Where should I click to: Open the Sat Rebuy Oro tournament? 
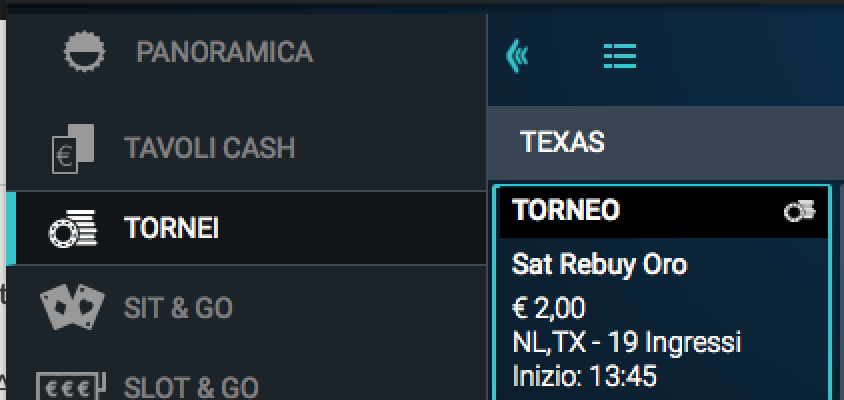599,265
